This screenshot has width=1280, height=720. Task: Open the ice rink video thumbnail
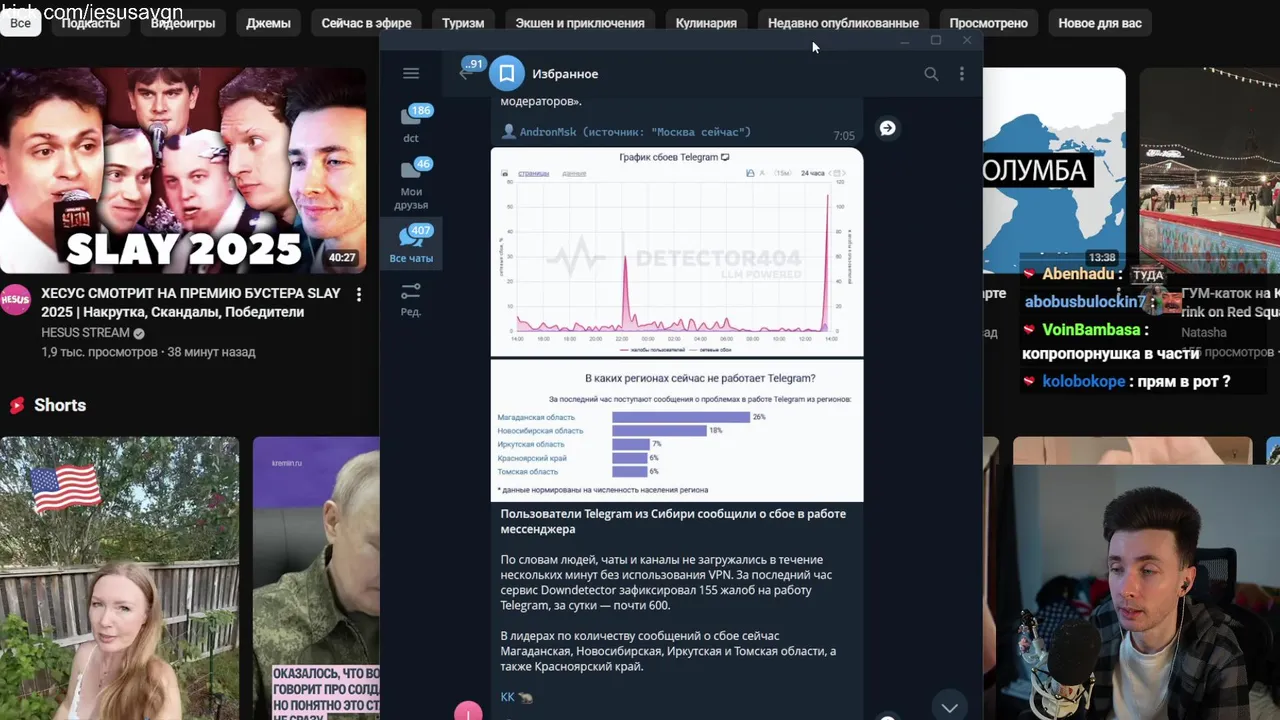(1209, 170)
